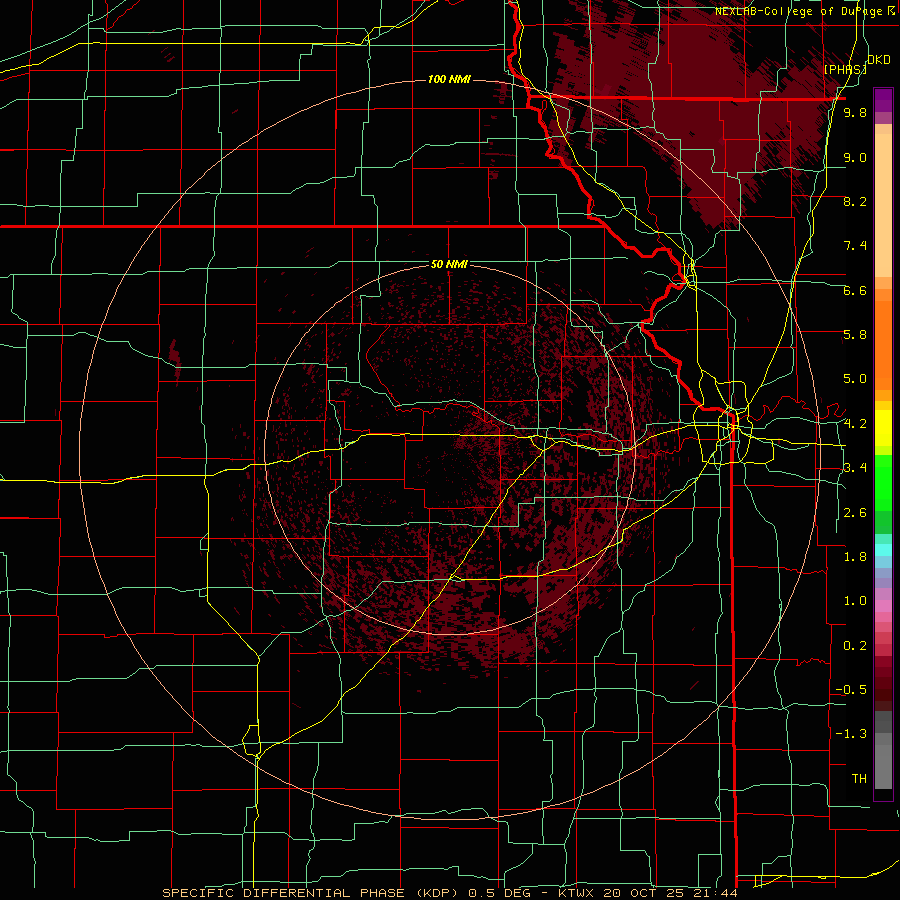Screen dimensions: 900x900
Task: Click the 7.4 color scale value
Action: 855,246
